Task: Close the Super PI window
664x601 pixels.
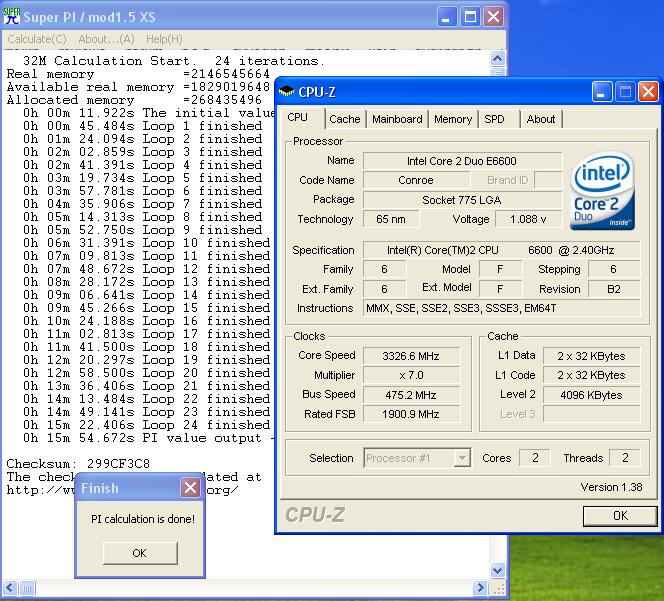Action: point(494,17)
